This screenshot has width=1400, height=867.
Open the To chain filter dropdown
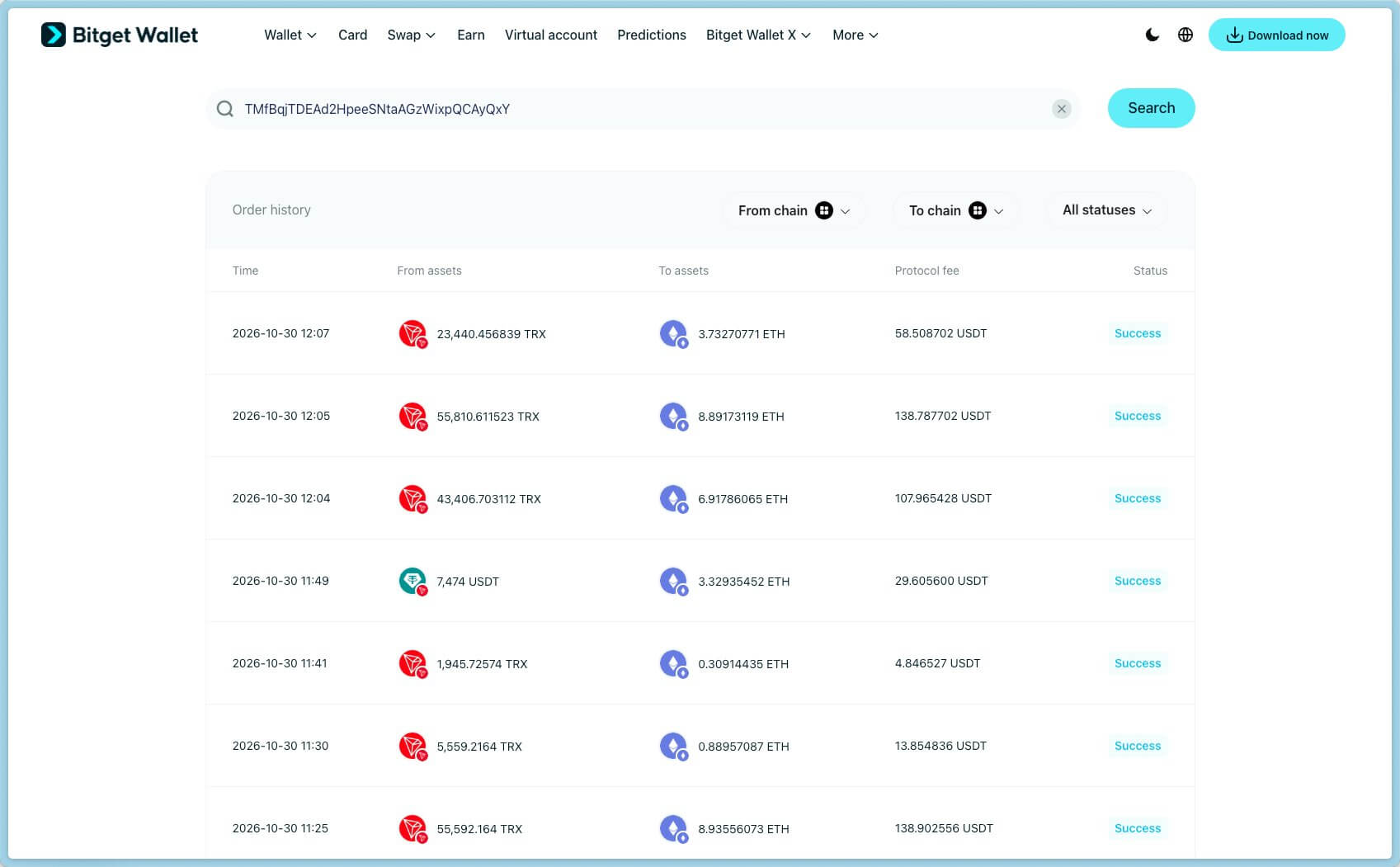[956, 210]
